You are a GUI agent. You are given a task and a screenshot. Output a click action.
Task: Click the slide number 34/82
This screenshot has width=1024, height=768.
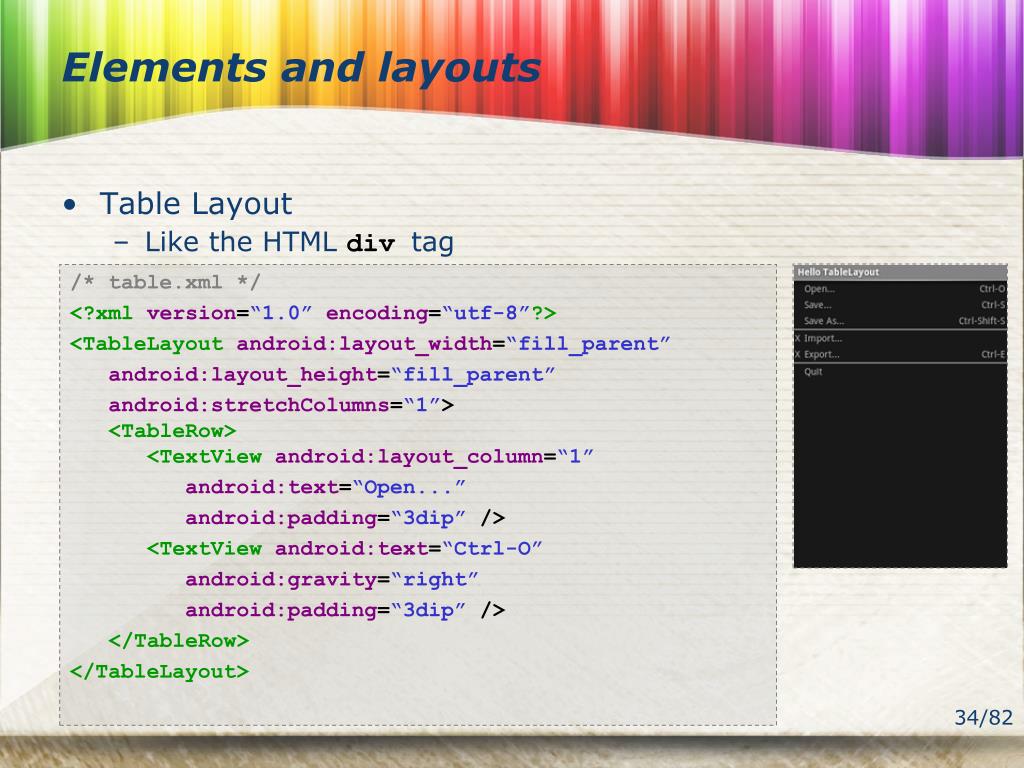tap(983, 718)
